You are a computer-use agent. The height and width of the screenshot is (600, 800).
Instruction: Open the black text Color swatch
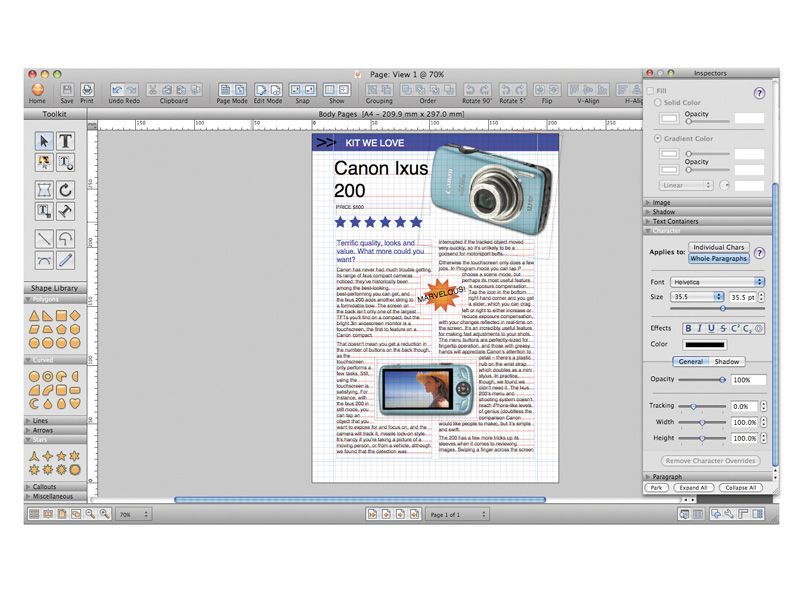705,344
